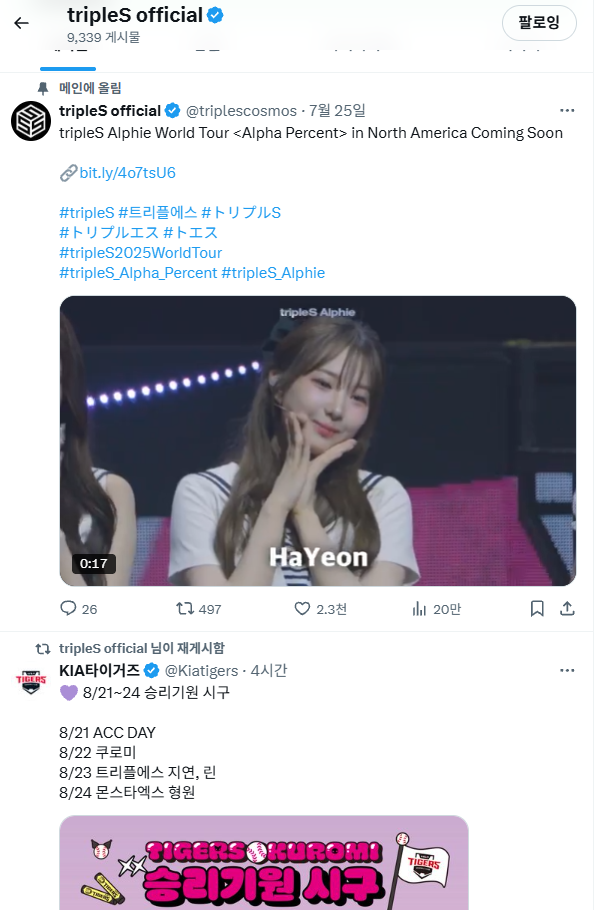Play the HaYeon video
Viewport: 607px width, 910px height.
[x=318, y=440]
